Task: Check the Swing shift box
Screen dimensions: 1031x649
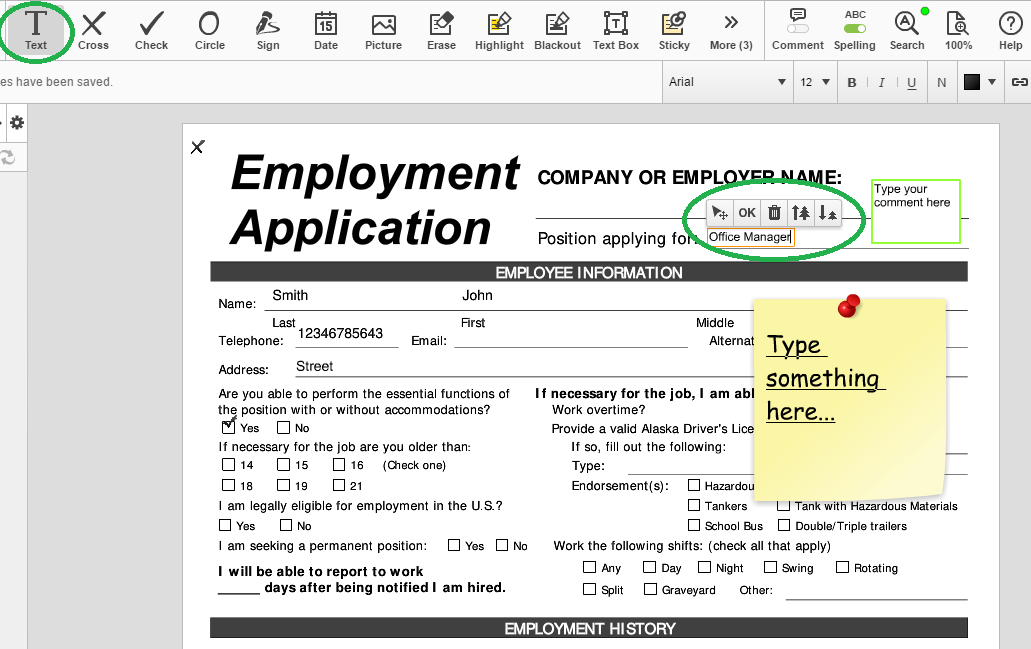Action: 770,567
